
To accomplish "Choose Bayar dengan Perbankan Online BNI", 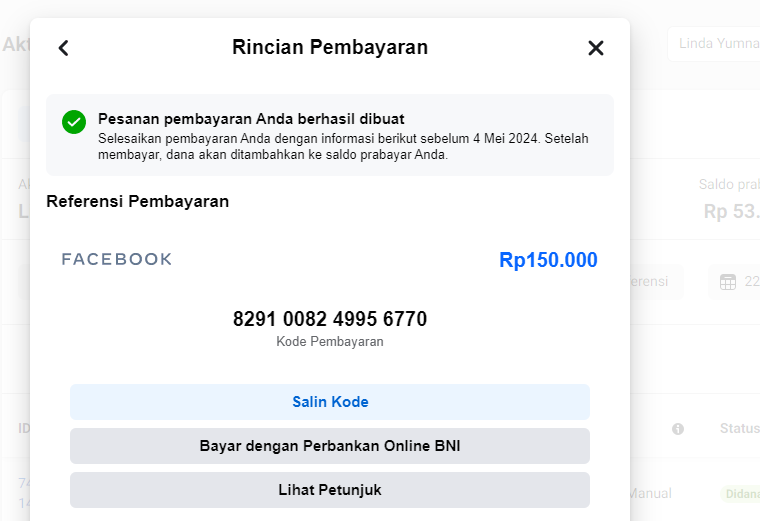I will tap(330, 446).
